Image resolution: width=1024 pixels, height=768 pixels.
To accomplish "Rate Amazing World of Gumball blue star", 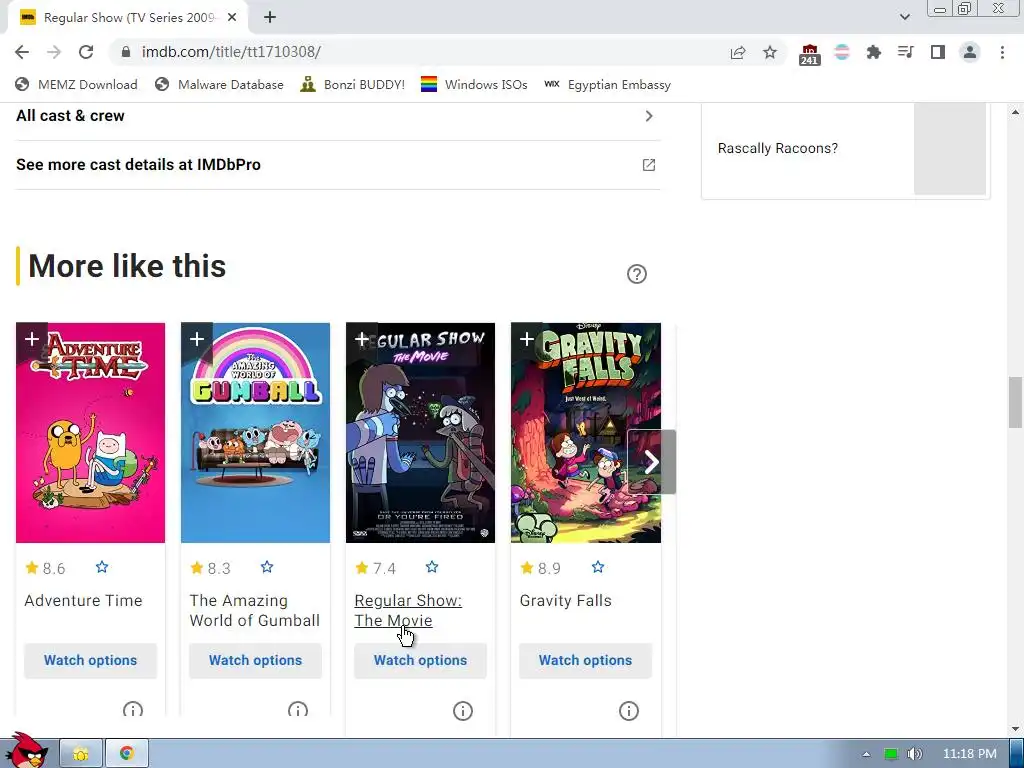I will (267, 567).
